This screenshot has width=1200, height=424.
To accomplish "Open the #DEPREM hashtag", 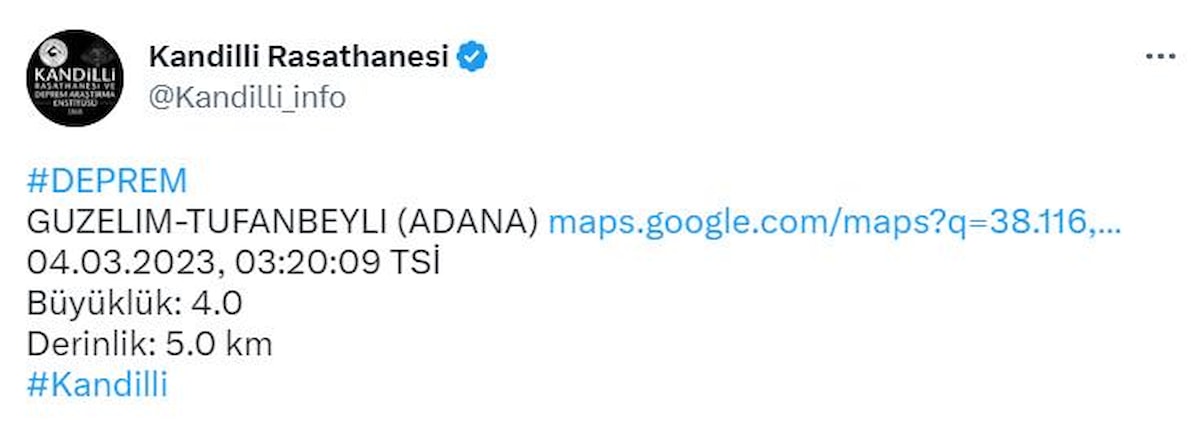I will click(x=107, y=181).
